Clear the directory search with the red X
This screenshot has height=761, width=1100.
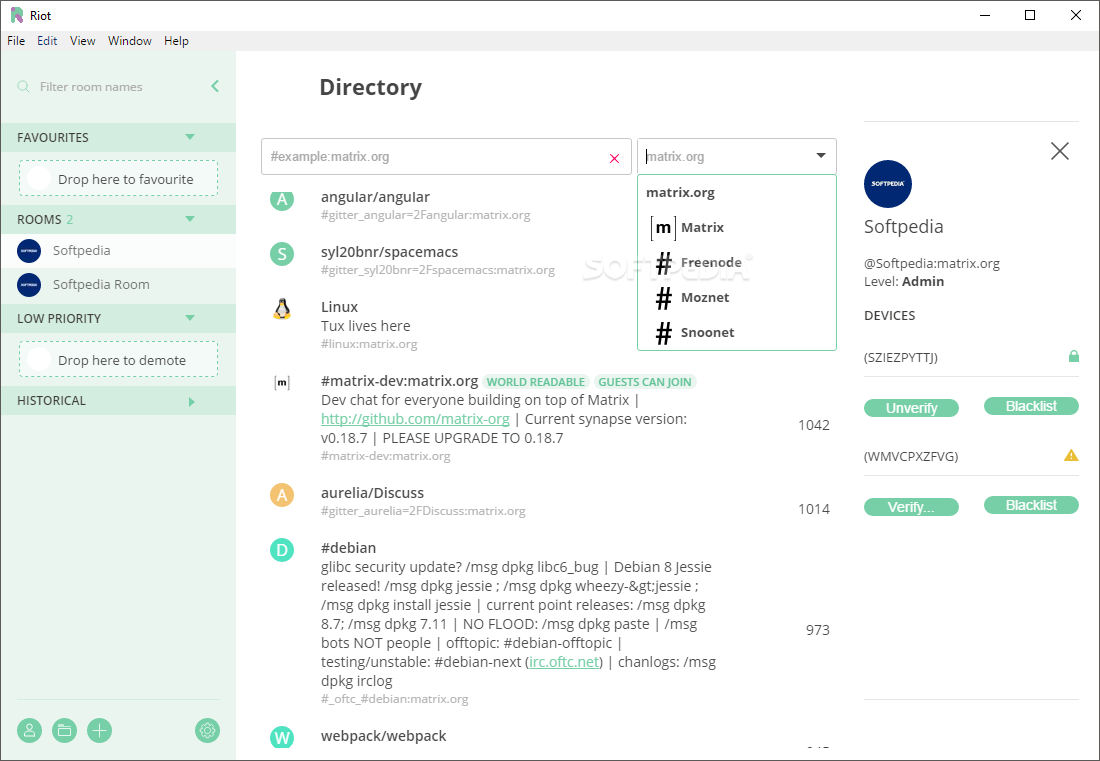(615, 159)
